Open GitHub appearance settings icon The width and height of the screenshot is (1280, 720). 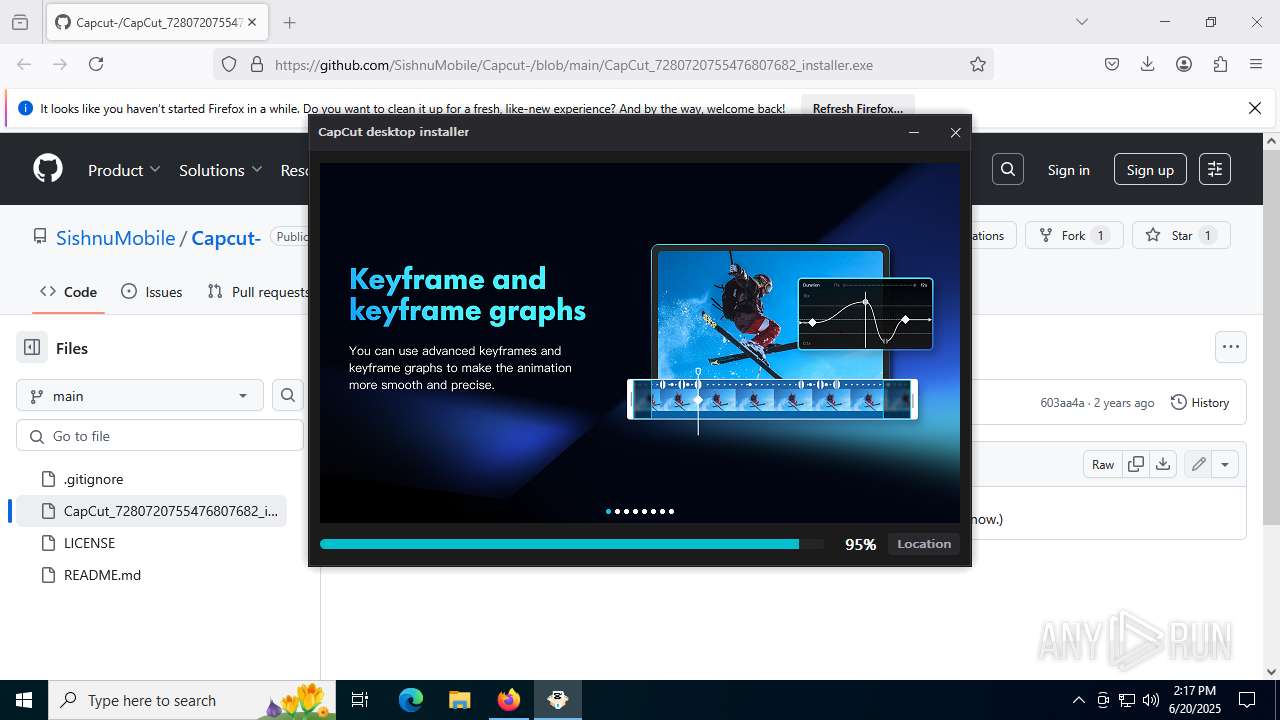1215,169
